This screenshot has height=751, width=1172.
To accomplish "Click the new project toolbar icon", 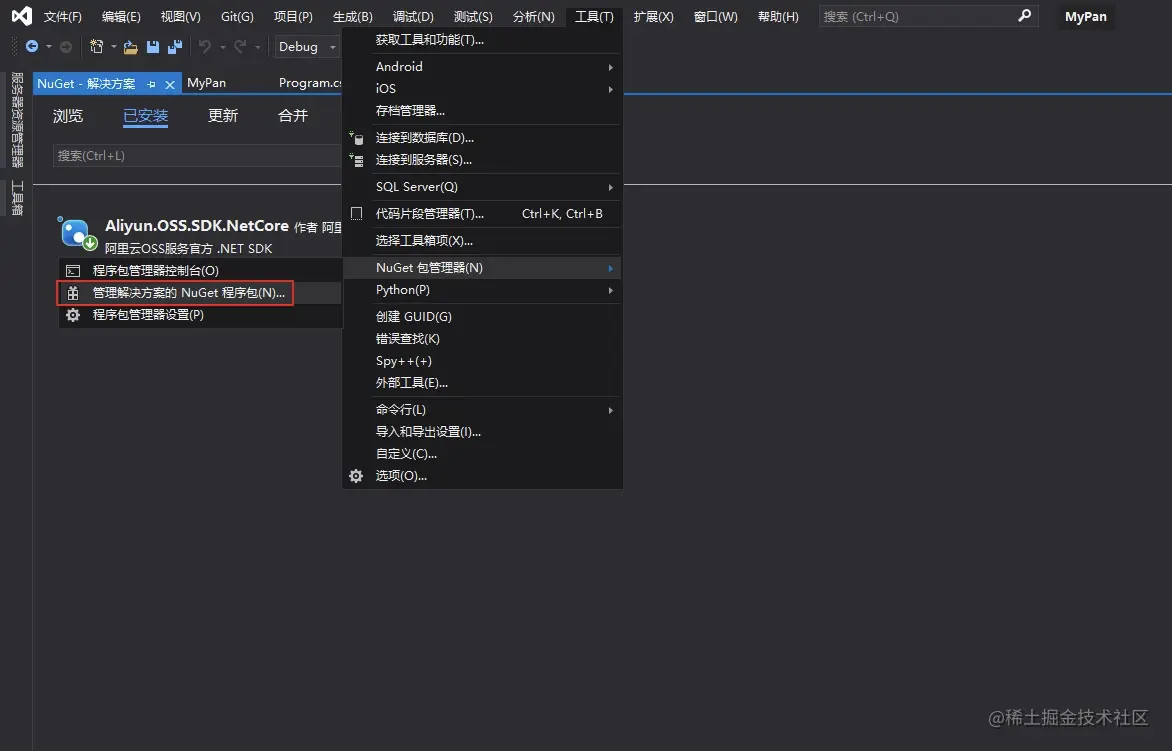I will [96, 46].
